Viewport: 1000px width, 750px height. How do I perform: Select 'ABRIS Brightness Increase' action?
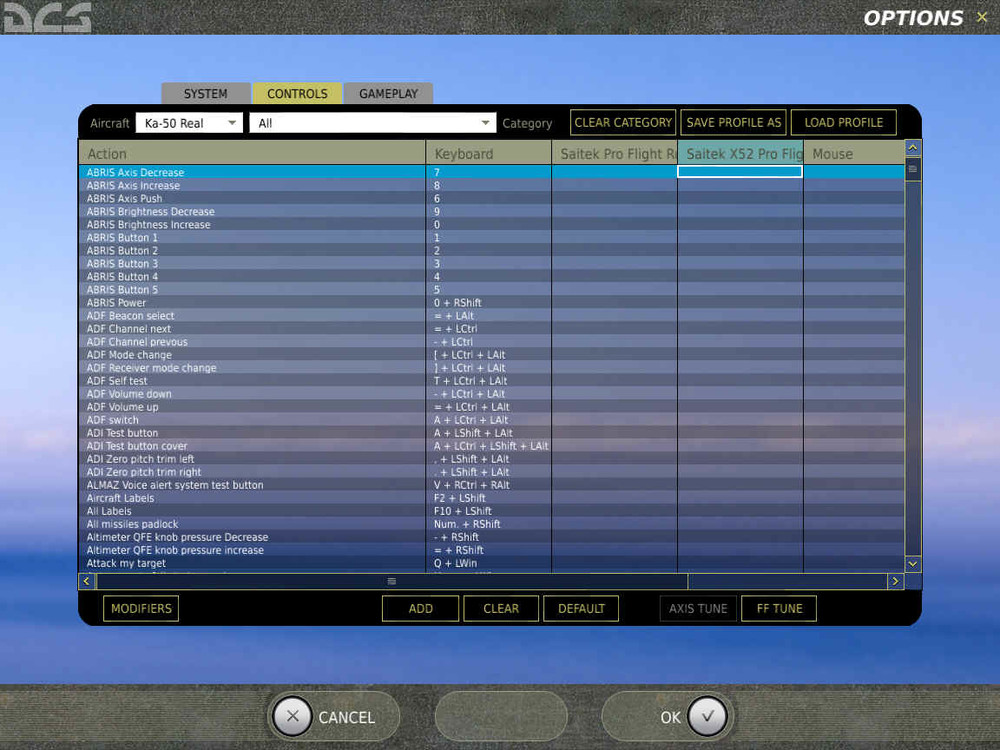tap(149, 224)
